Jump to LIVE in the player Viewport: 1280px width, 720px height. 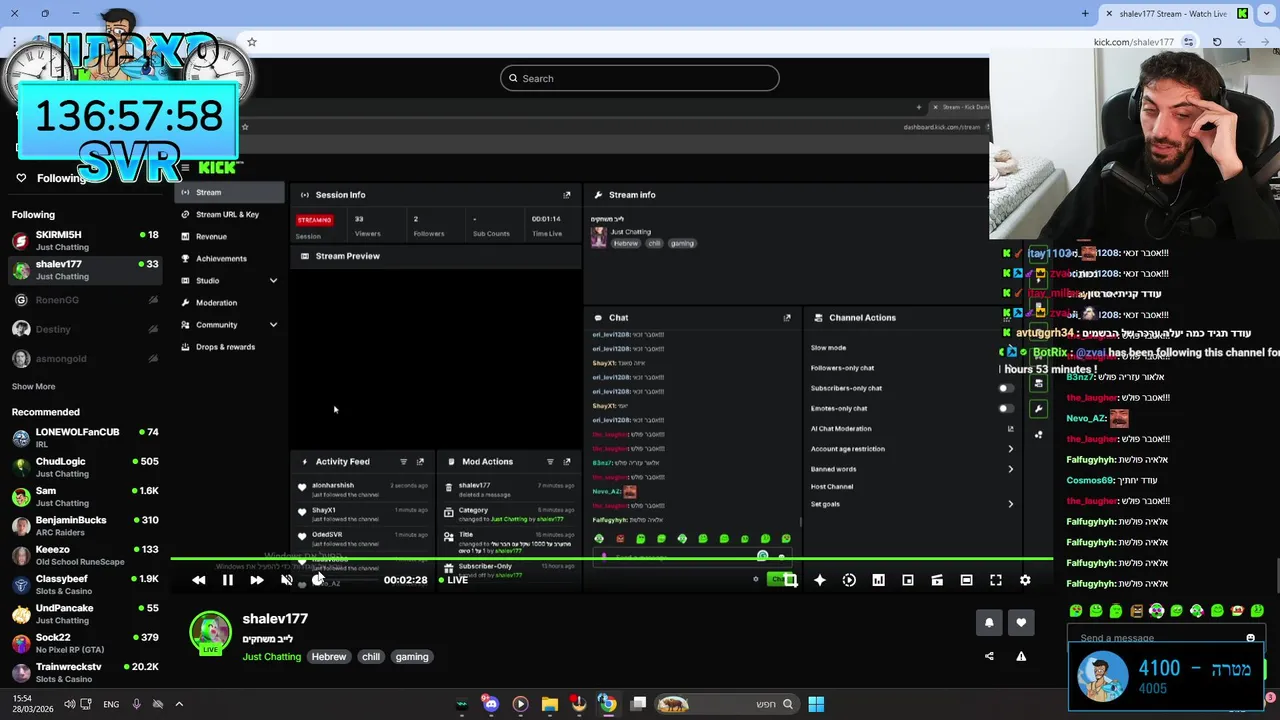452,580
